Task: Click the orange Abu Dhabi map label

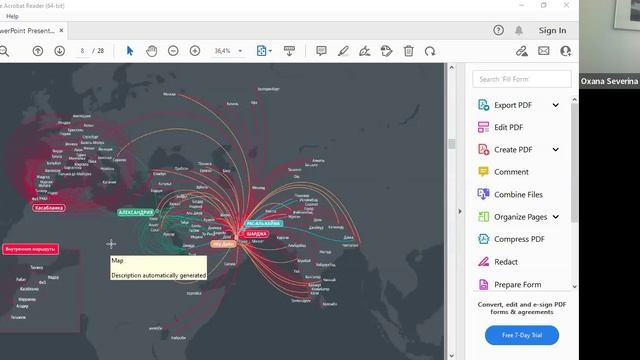Action: (223, 244)
